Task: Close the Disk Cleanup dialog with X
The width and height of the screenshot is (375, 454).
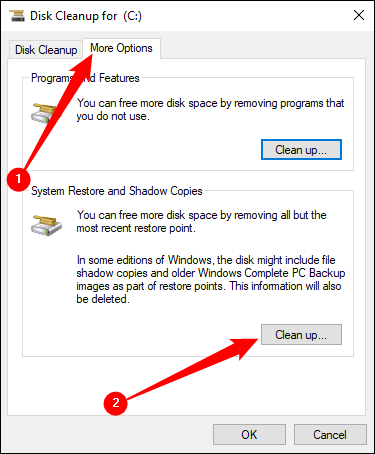Action: pos(359,15)
